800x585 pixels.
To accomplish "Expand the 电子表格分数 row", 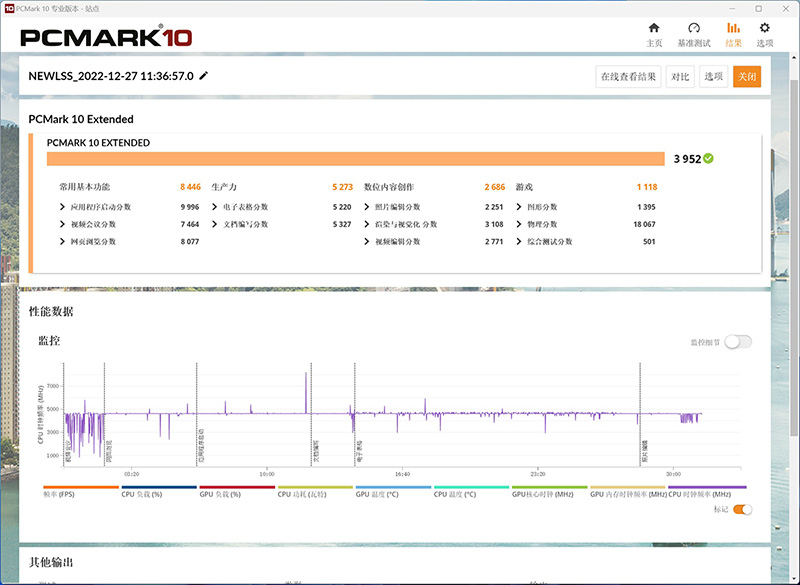I will 216,207.
